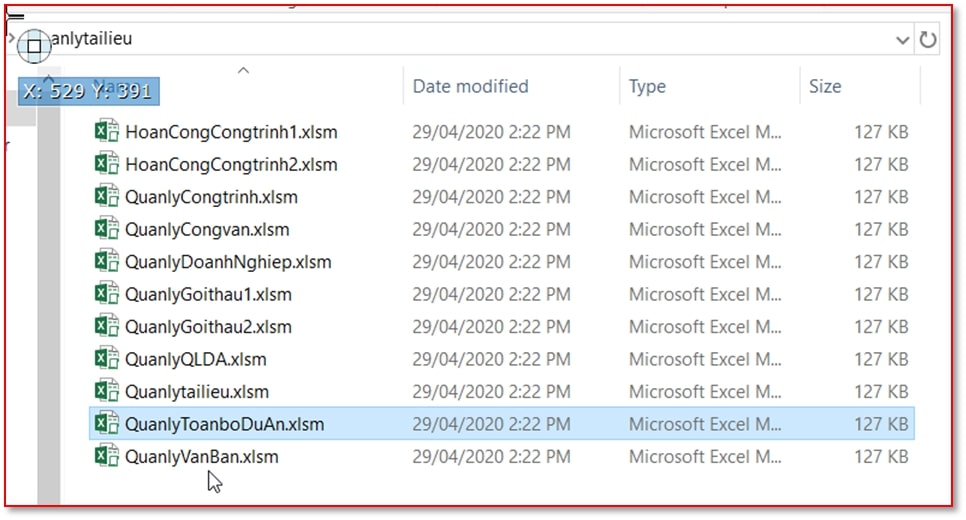This screenshot has width=966, height=520.
Task: Select the QuanlyToanboDuAn.xlsm file name
Action: [x=224, y=424]
